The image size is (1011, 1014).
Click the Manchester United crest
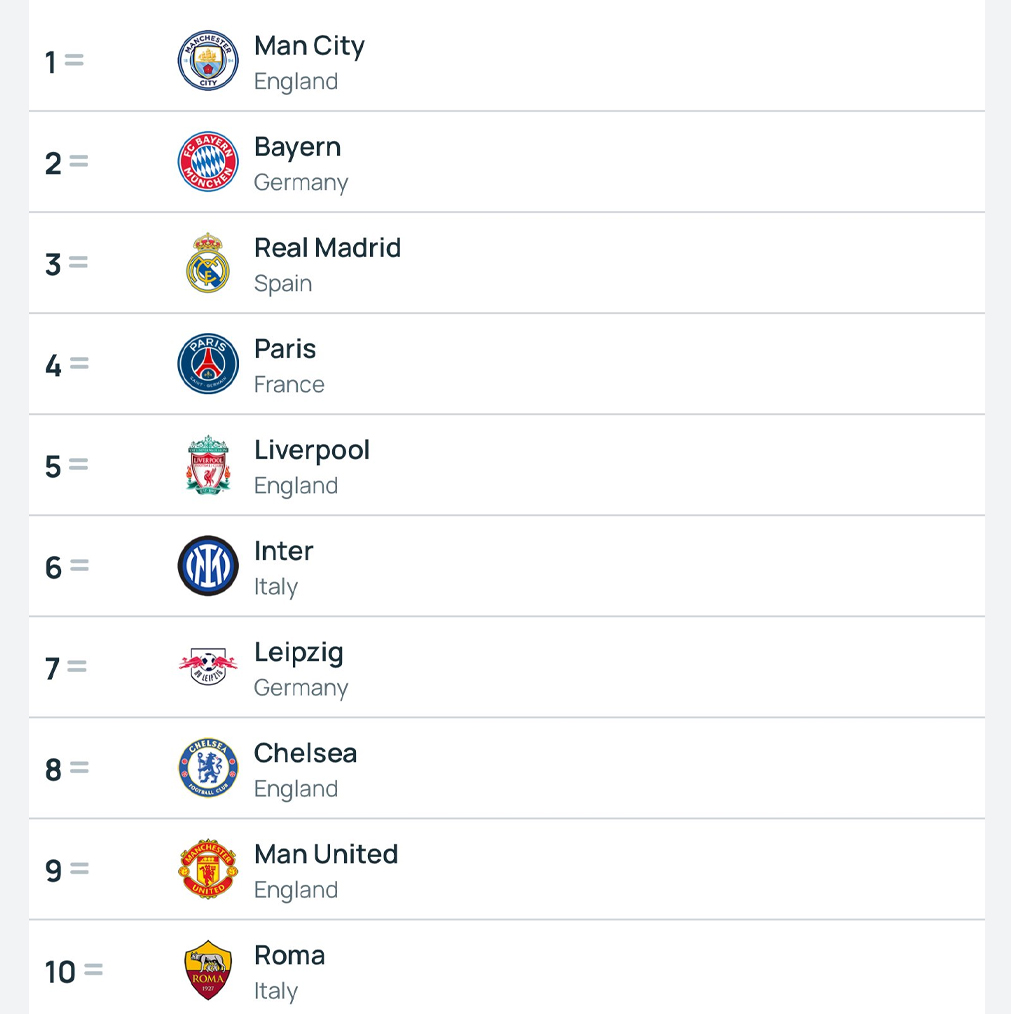coord(208,869)
